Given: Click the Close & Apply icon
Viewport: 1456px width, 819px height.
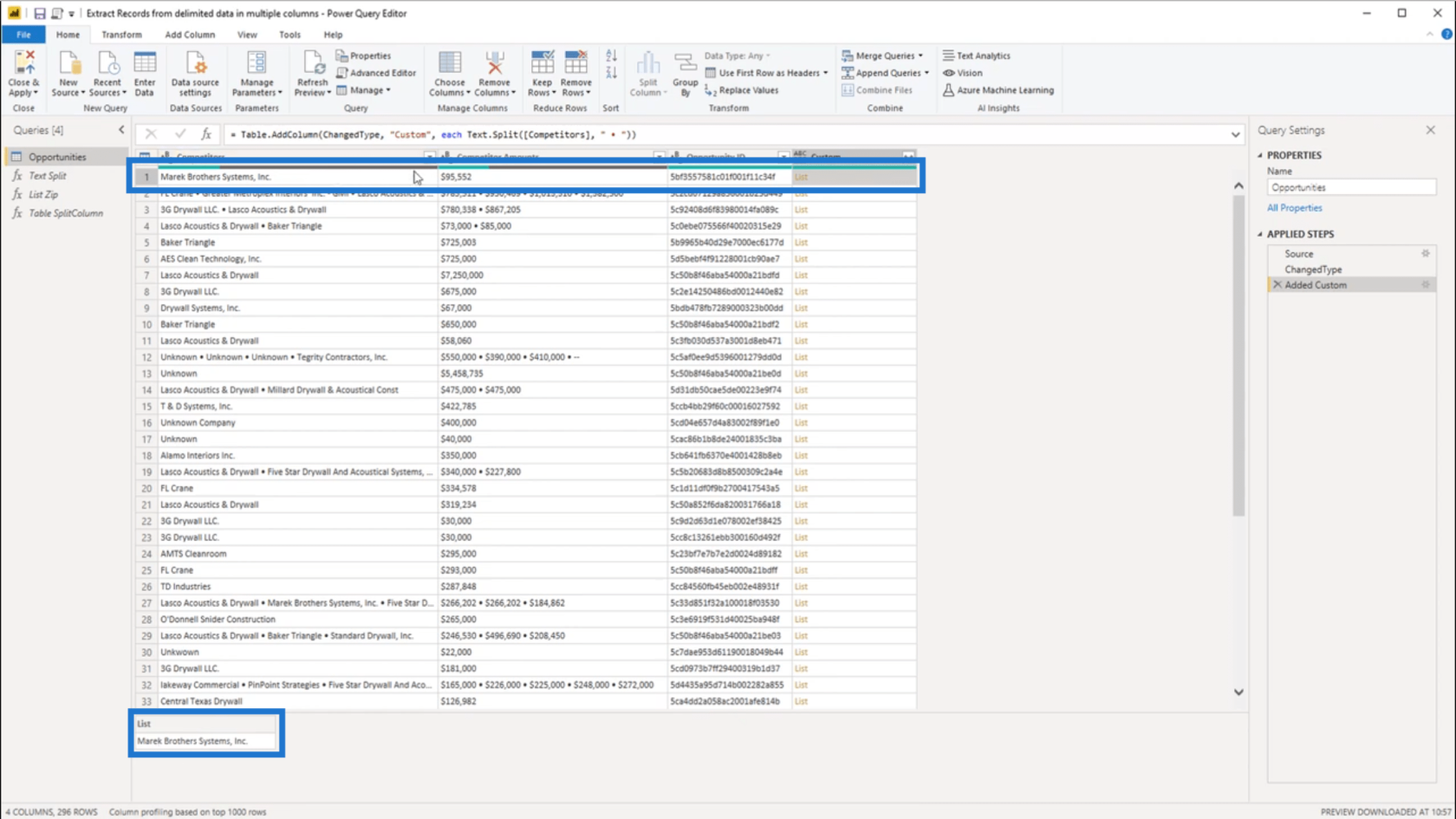Looking at the screenshot, I should point(23,63).
